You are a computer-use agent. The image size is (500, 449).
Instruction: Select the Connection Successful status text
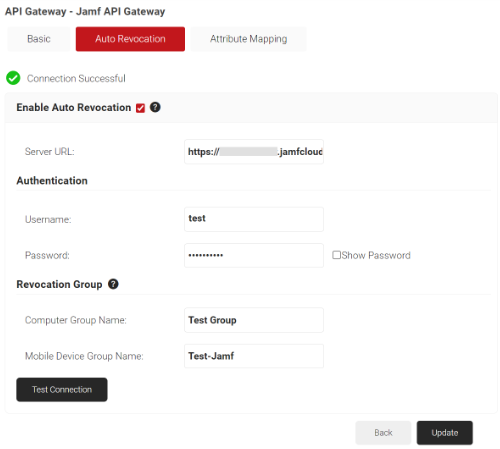[x=76, y=78]
